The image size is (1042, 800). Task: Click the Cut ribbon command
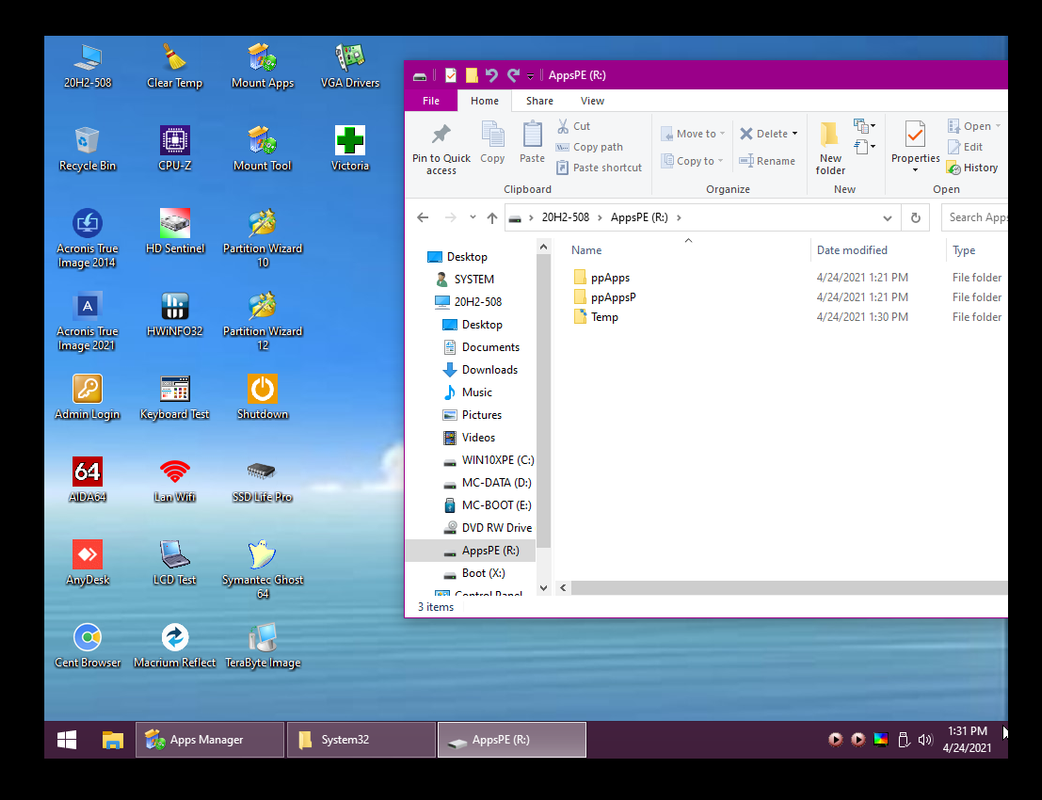(573, 126)
